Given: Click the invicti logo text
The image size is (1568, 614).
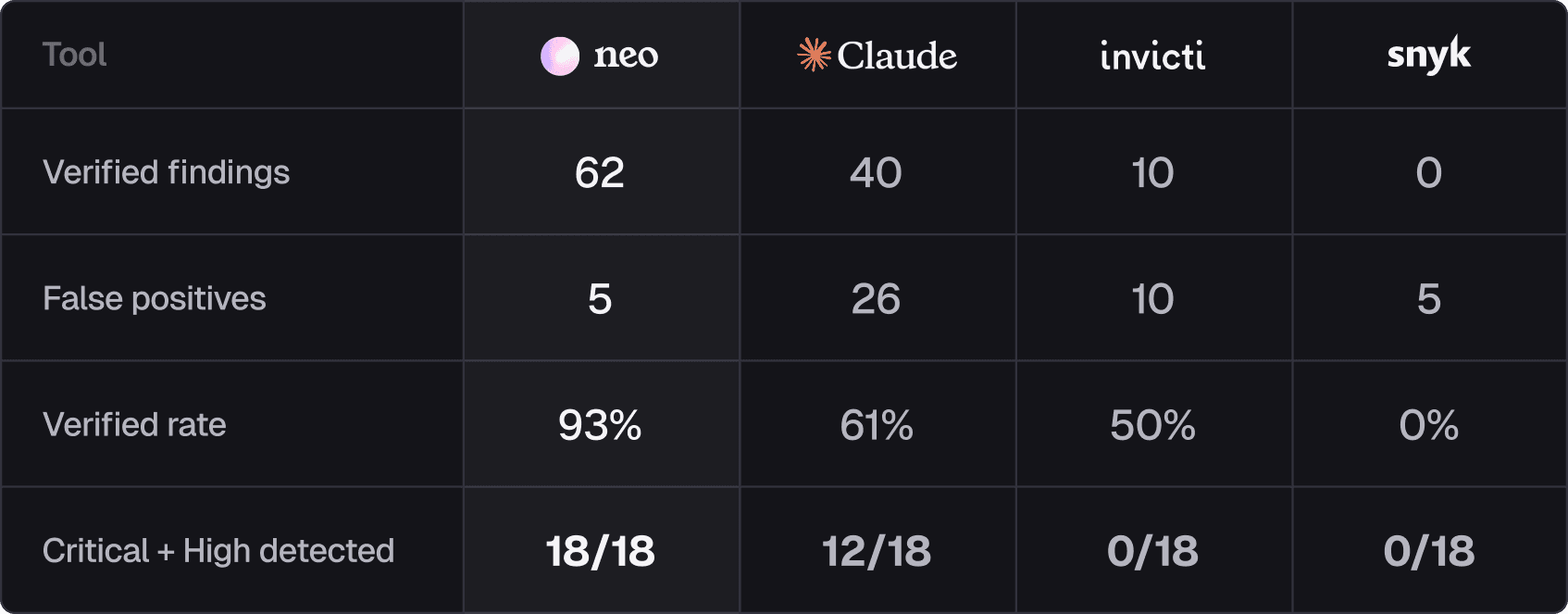Looking at the screenshot, I should pos(1152,56).
